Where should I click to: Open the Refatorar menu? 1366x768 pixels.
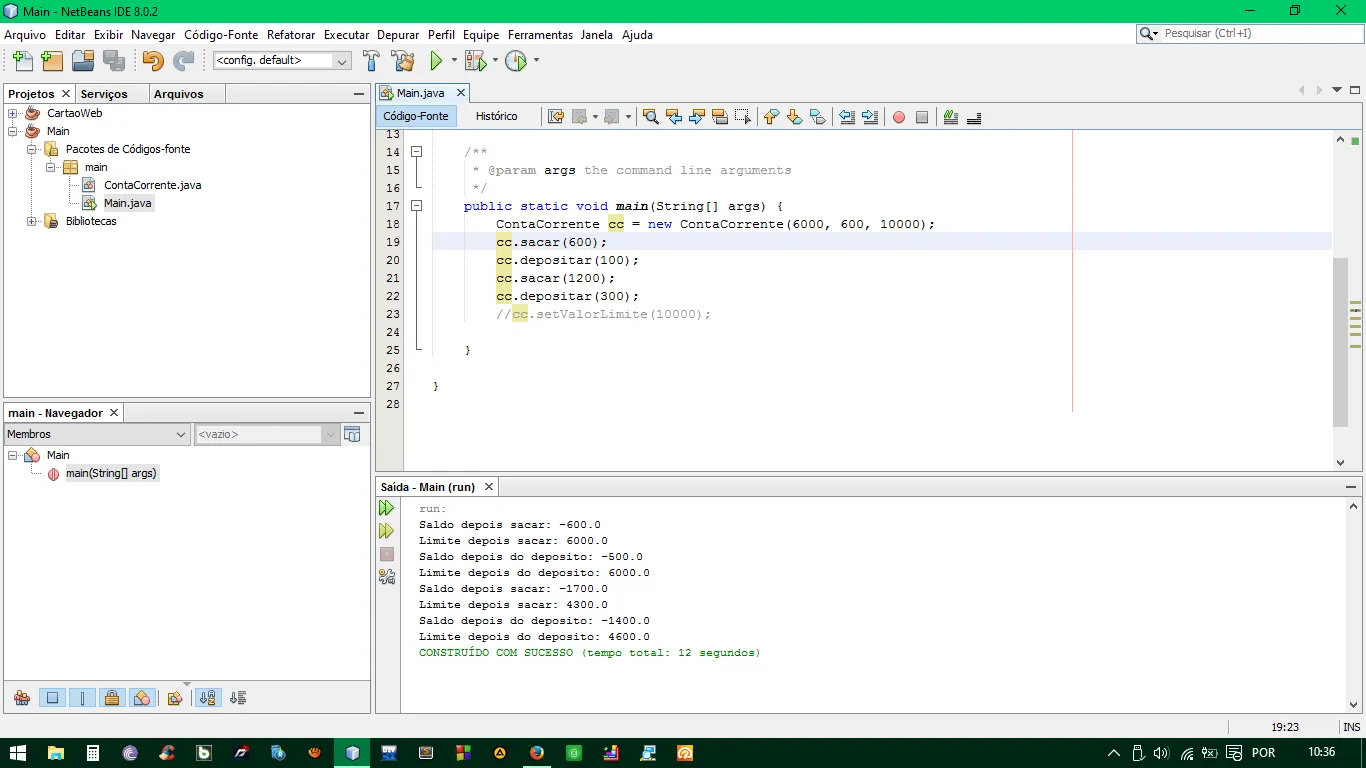pos(290,34)
